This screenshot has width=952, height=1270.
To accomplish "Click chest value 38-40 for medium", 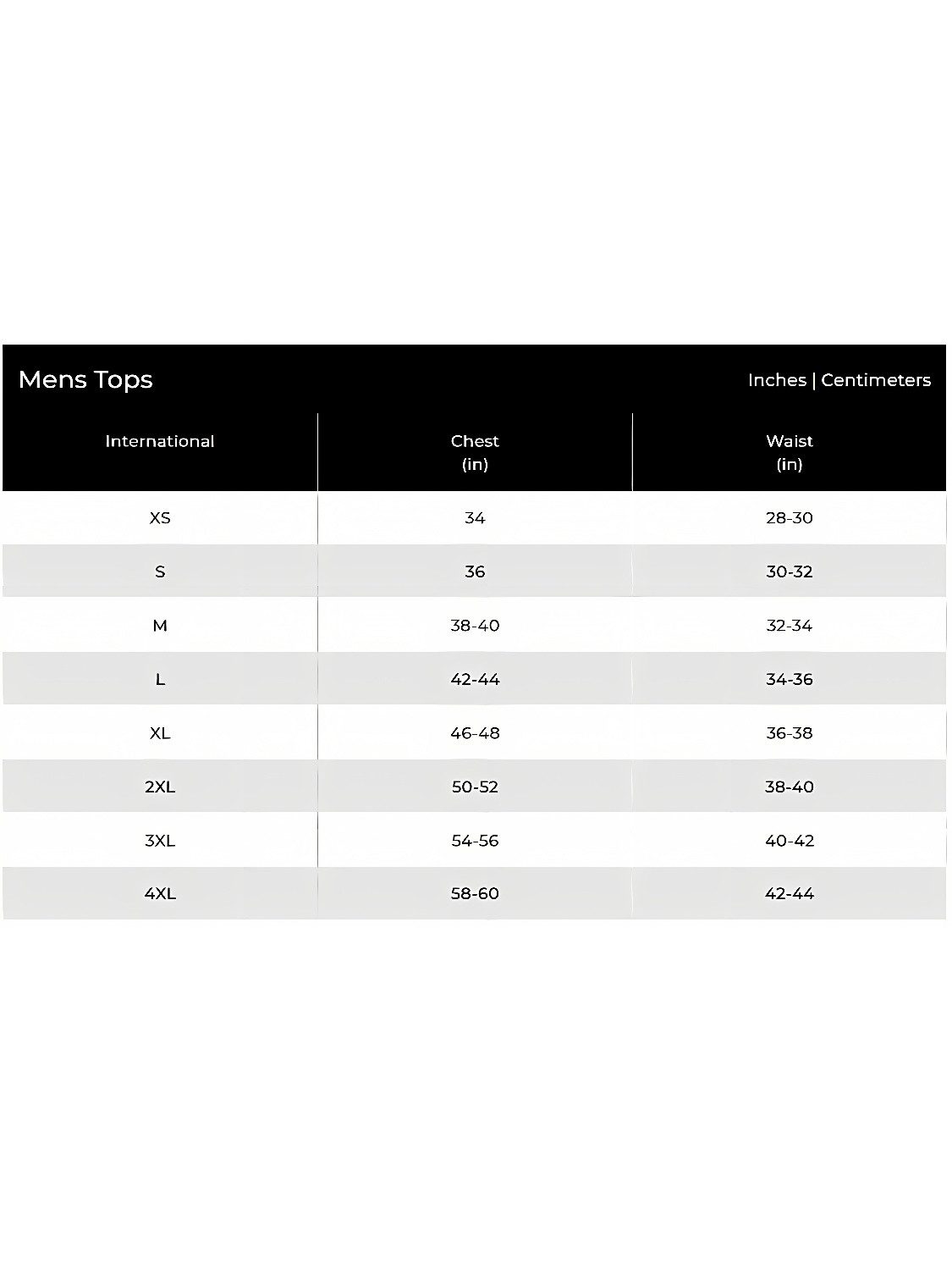I will tap(475, 626).
